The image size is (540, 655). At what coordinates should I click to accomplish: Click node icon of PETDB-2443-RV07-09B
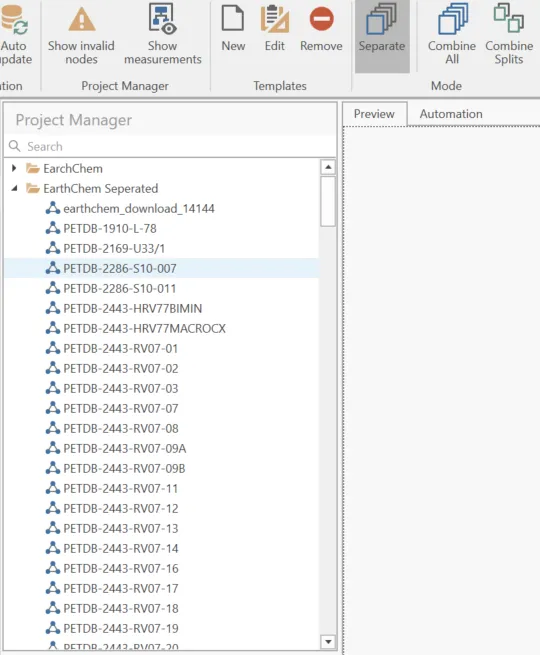point(53,468)
